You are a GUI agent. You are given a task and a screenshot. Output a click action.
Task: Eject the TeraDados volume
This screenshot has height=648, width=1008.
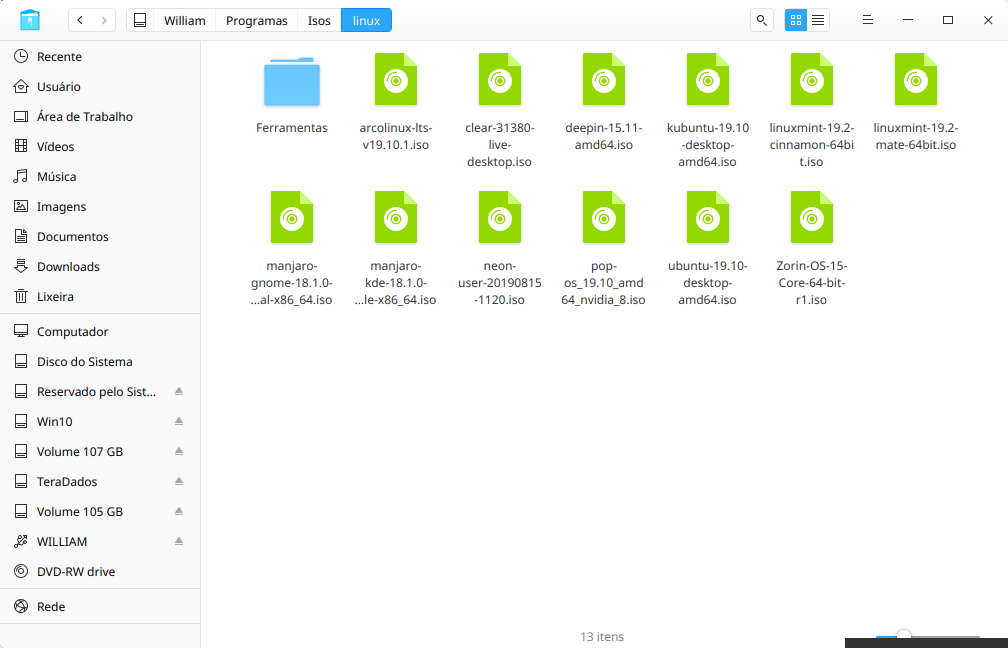[x=179, y=482]
